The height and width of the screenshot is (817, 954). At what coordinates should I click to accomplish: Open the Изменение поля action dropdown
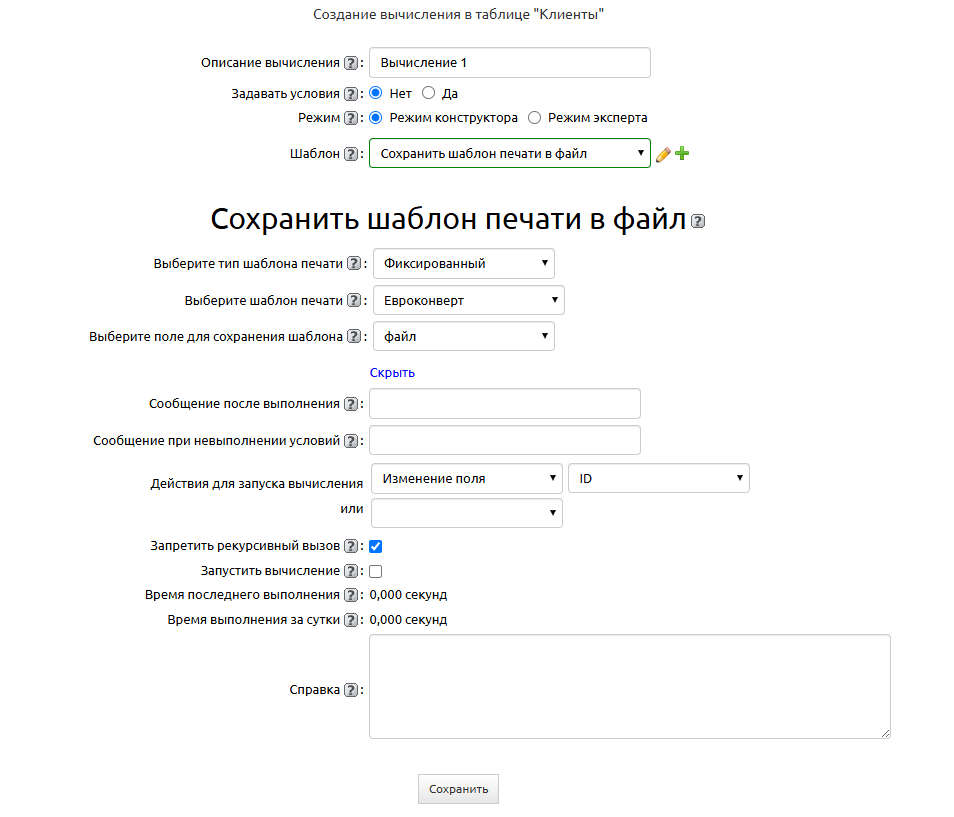[466, 479]
